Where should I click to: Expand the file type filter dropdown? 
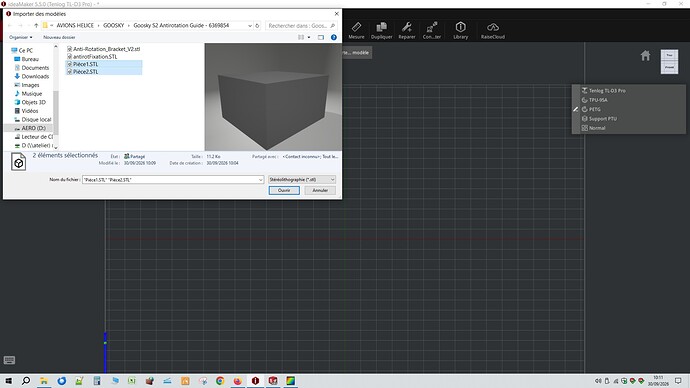point(332,179)
